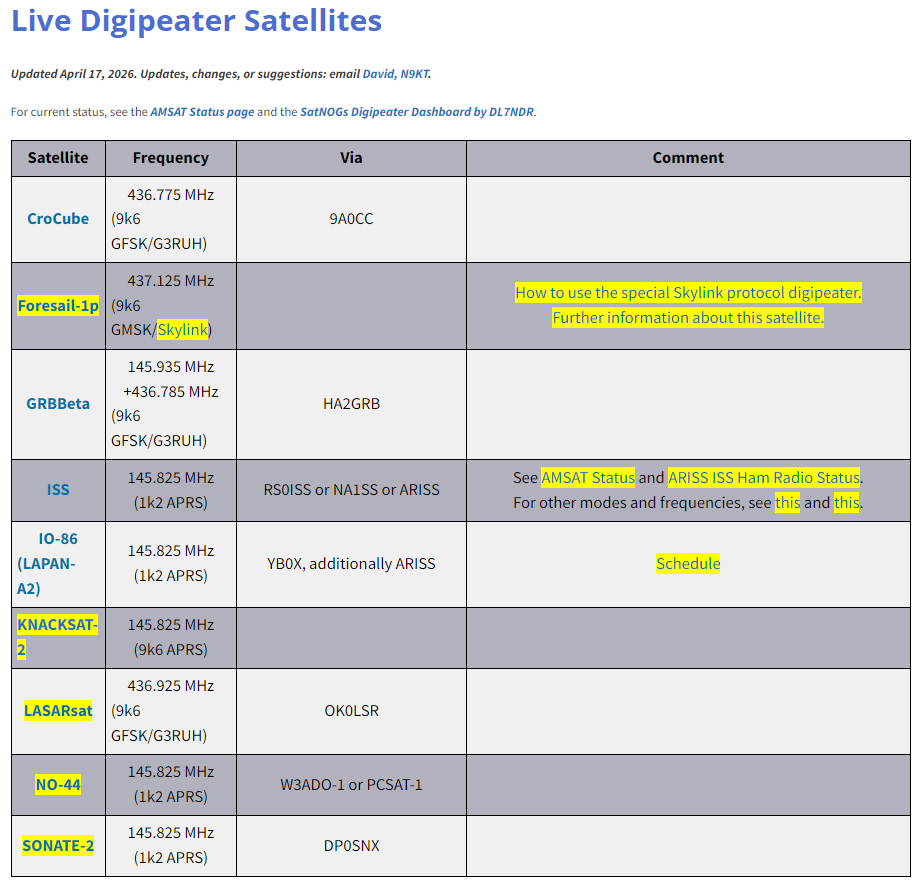Click the 436.775 MHz CroCube frequency

click(171, 194)
